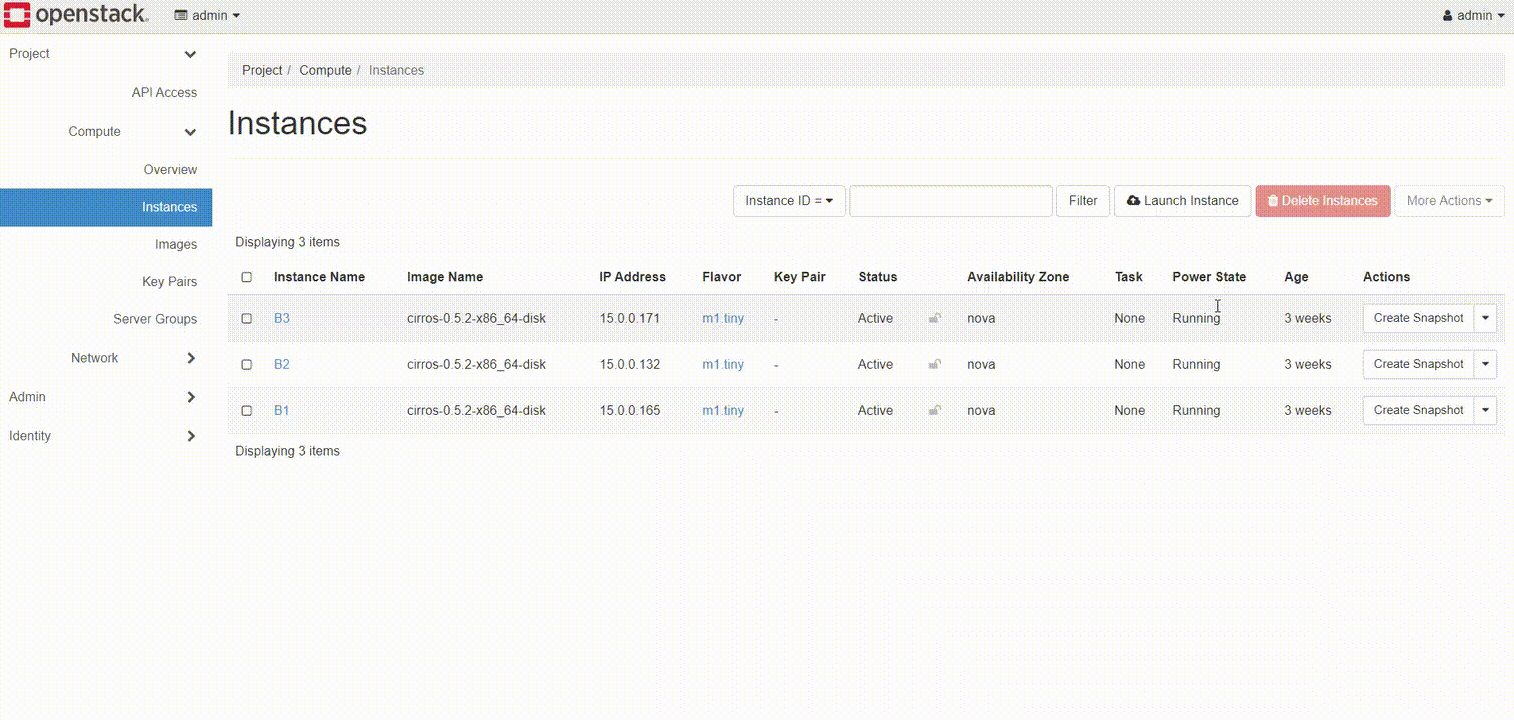Open the B1 instance link
Viewport: 1514px width, 720px height.
pos(281,410)
